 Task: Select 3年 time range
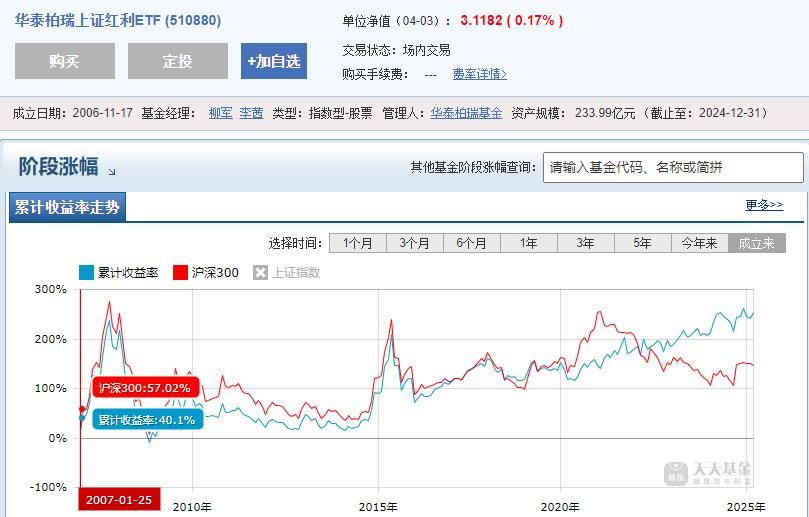pos(586,243)
